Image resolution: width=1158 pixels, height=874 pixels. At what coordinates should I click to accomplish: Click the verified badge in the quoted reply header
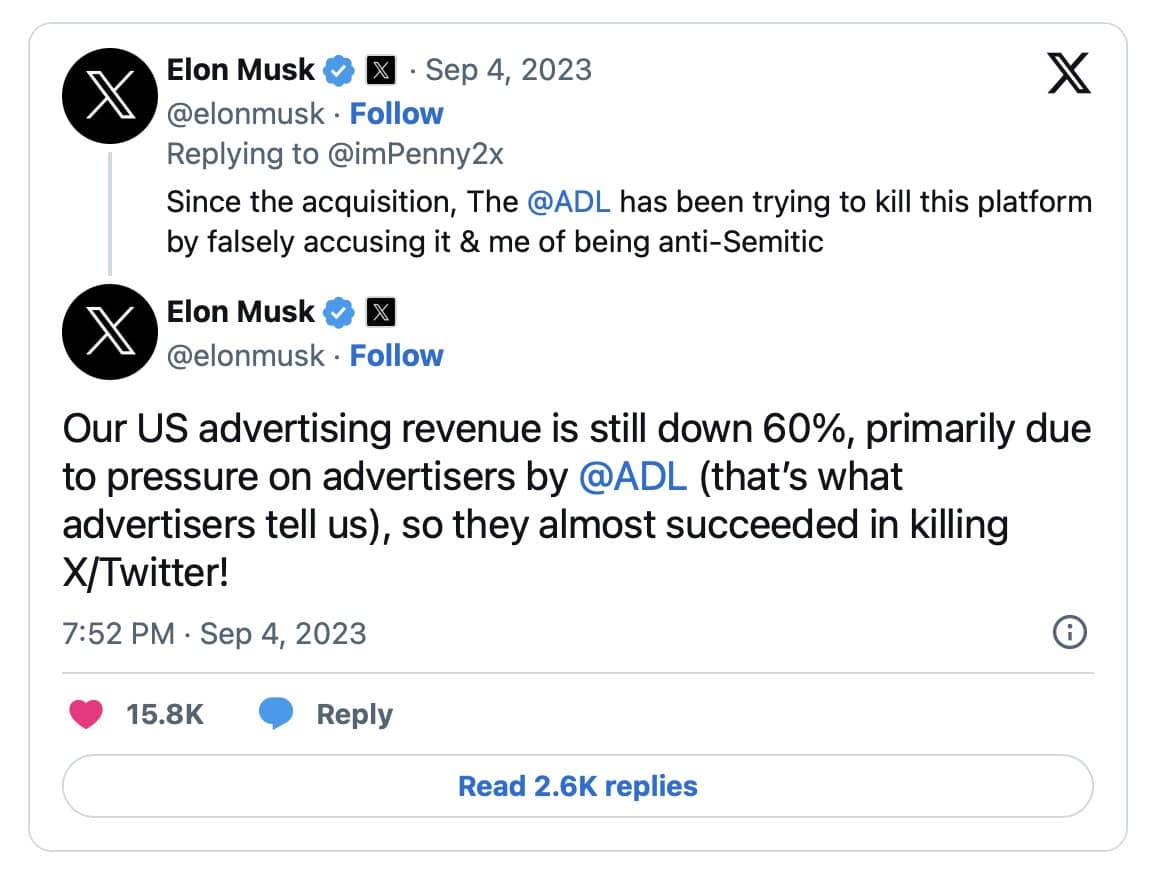(x=340, y=71)
